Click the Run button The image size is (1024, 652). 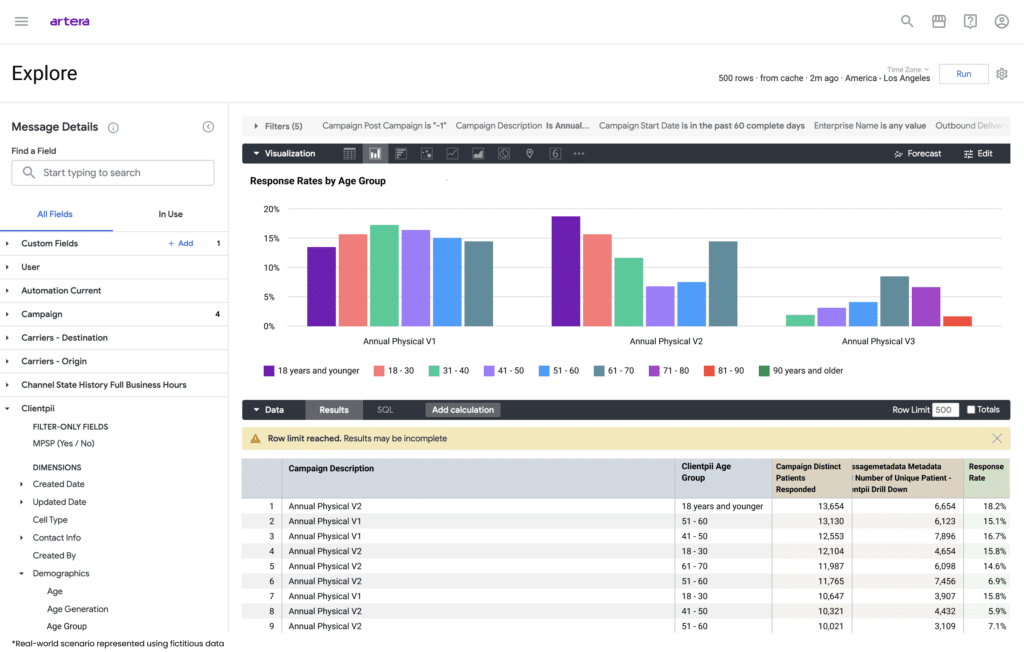point(963,74)
